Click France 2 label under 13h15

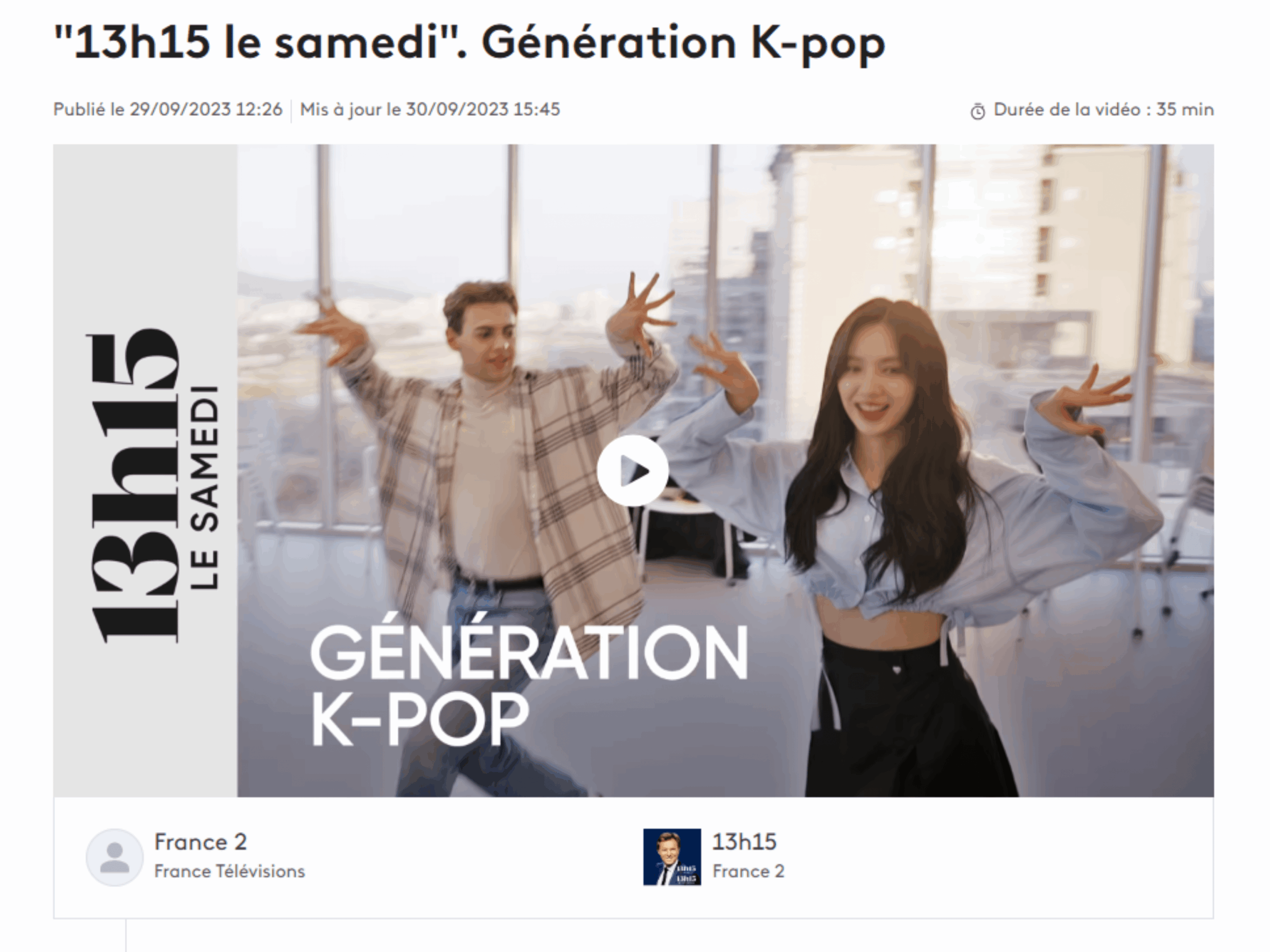coord(748,871)
